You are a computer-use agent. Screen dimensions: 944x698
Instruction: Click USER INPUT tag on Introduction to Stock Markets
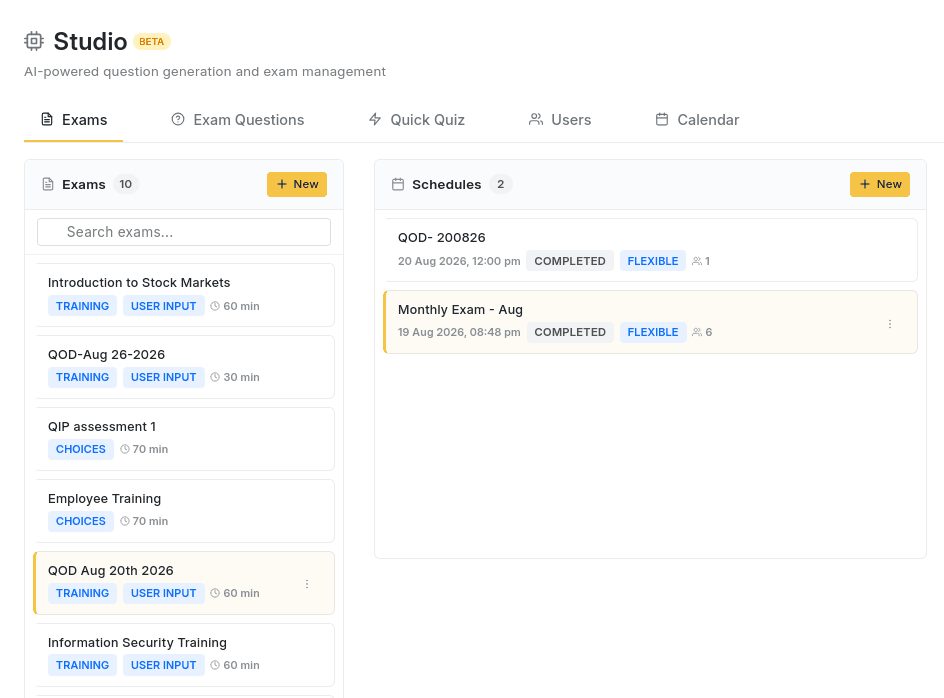[x=164, y=306]
